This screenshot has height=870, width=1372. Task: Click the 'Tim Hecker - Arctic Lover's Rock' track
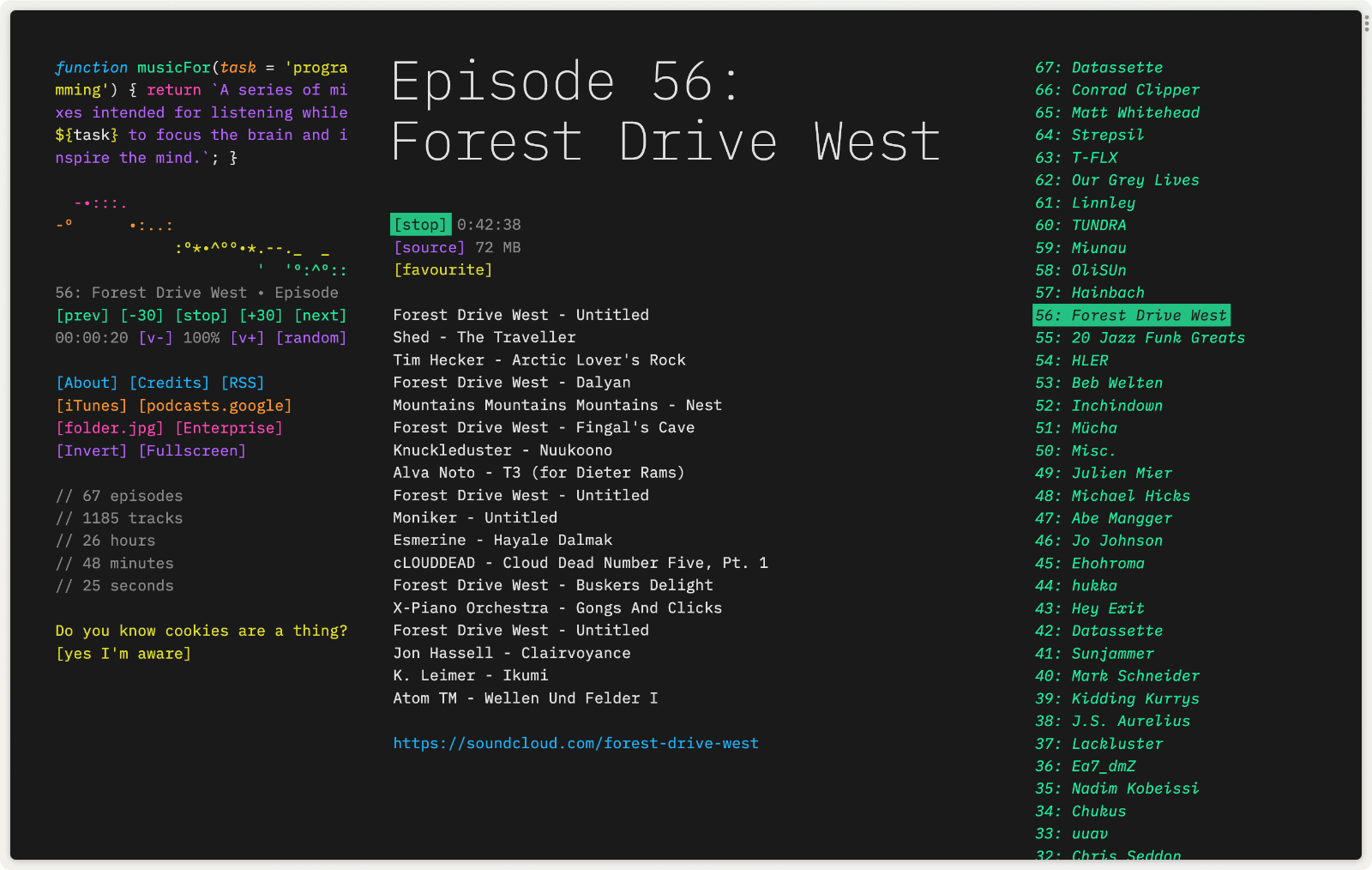(539, 360)
